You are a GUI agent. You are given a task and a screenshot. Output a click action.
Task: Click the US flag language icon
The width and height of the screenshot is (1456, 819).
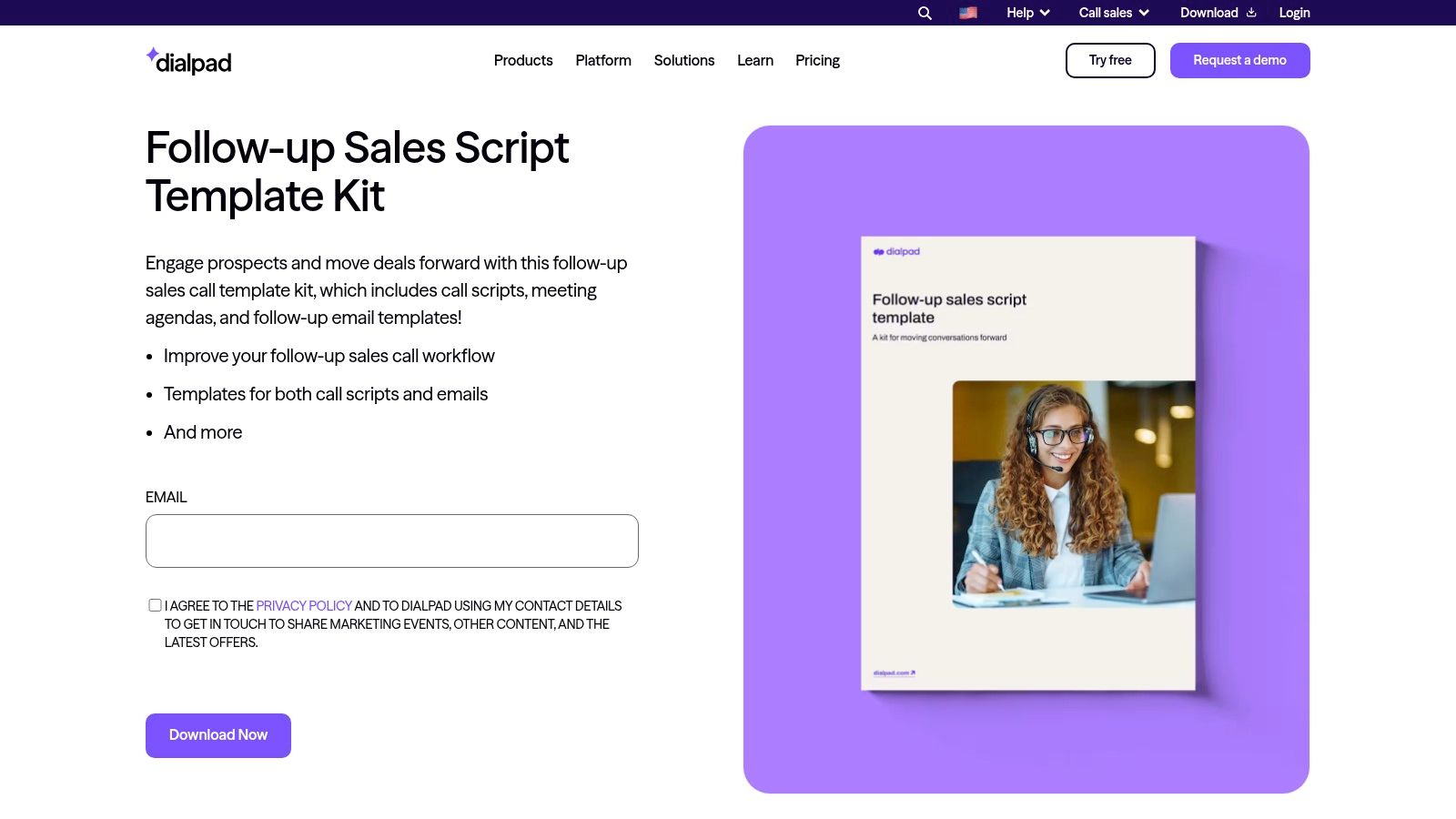click(967, 13)
